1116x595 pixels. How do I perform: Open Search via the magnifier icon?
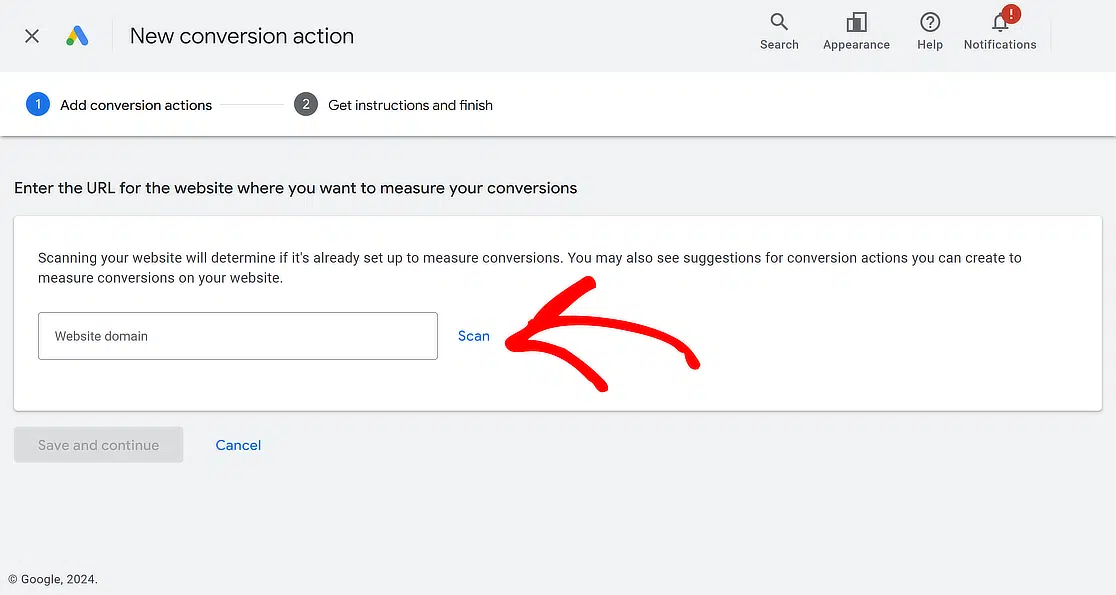click(x=779, y=22)
